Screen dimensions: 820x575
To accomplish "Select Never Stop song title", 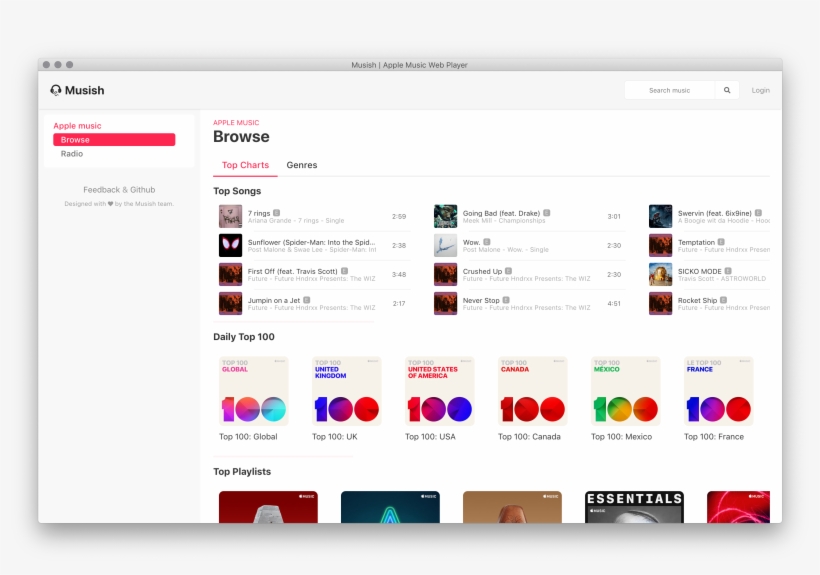I will [x=481, y=301].
